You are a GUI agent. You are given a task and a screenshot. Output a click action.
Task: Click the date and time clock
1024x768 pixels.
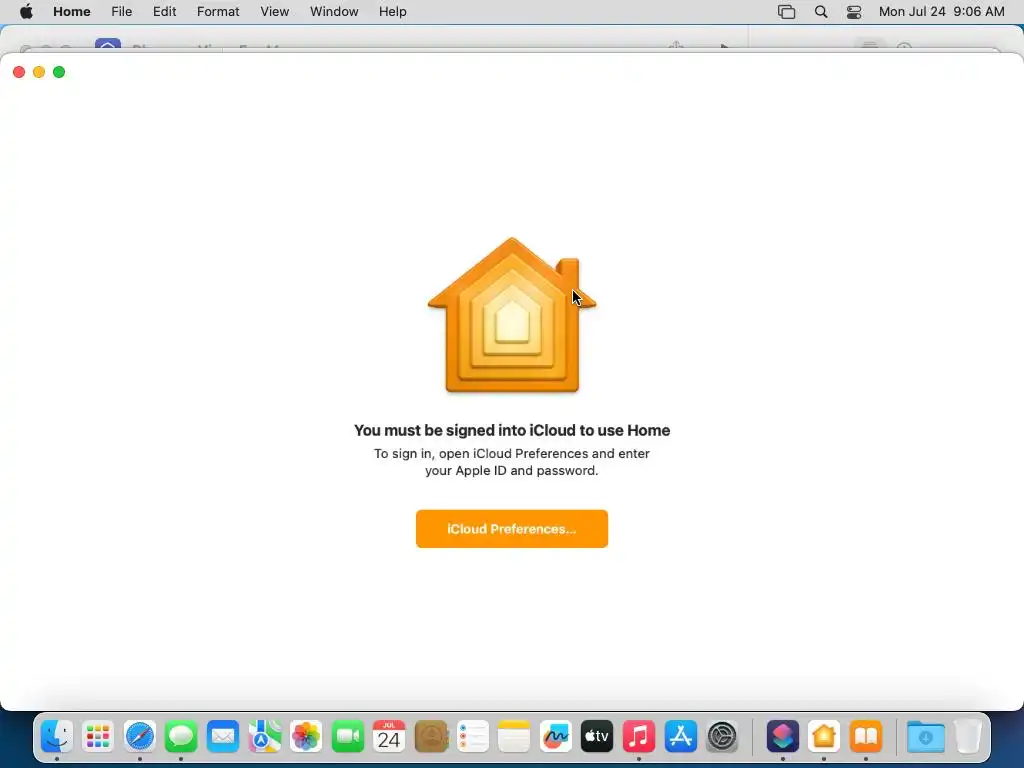point(941,12)
